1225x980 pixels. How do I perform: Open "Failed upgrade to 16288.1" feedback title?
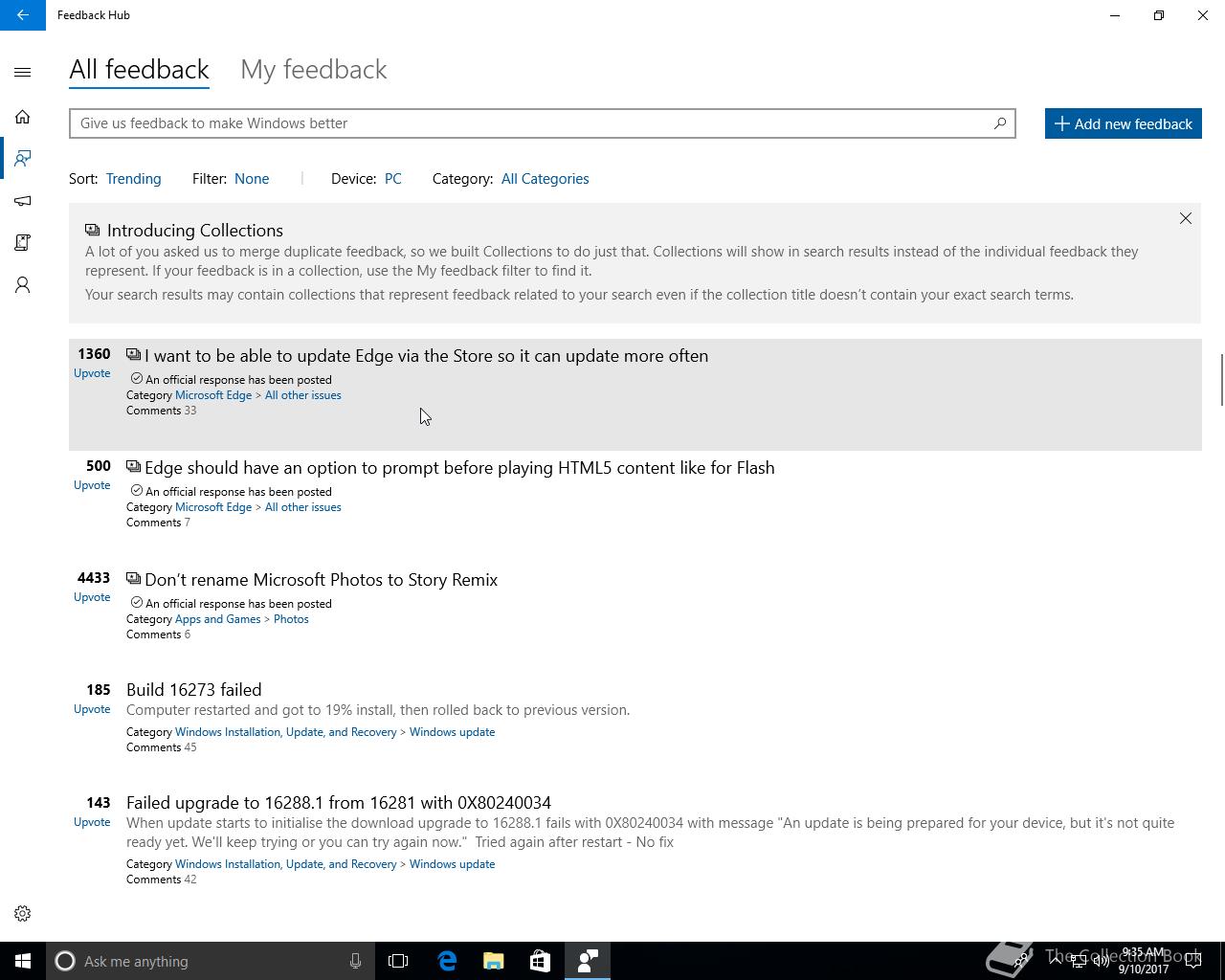[339, 803]
